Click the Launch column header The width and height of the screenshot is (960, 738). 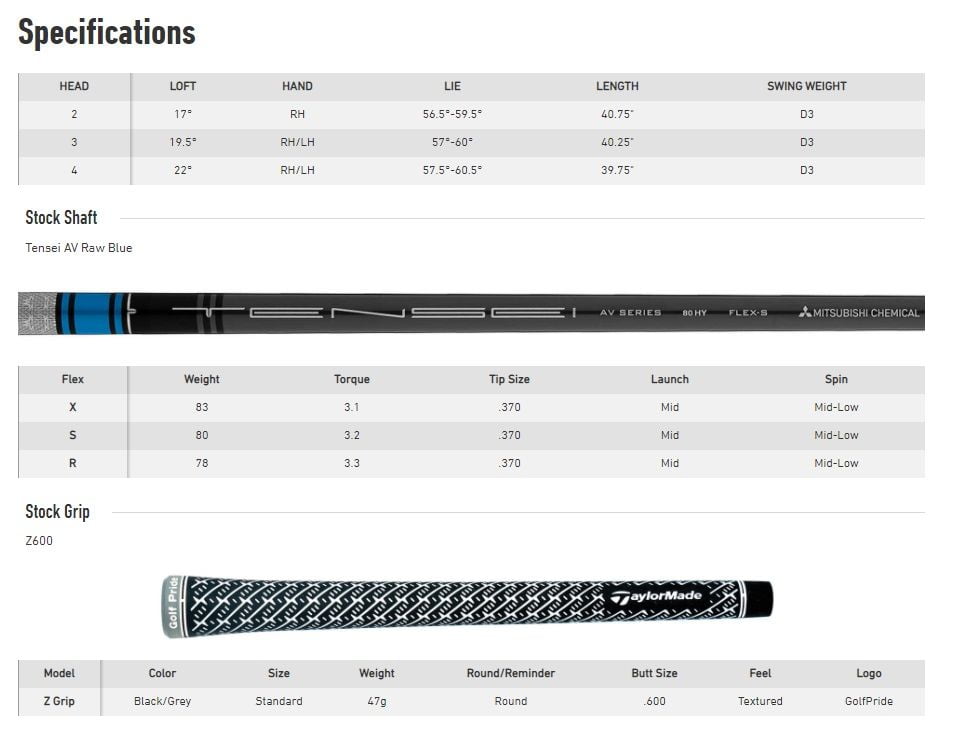point(669,379)
